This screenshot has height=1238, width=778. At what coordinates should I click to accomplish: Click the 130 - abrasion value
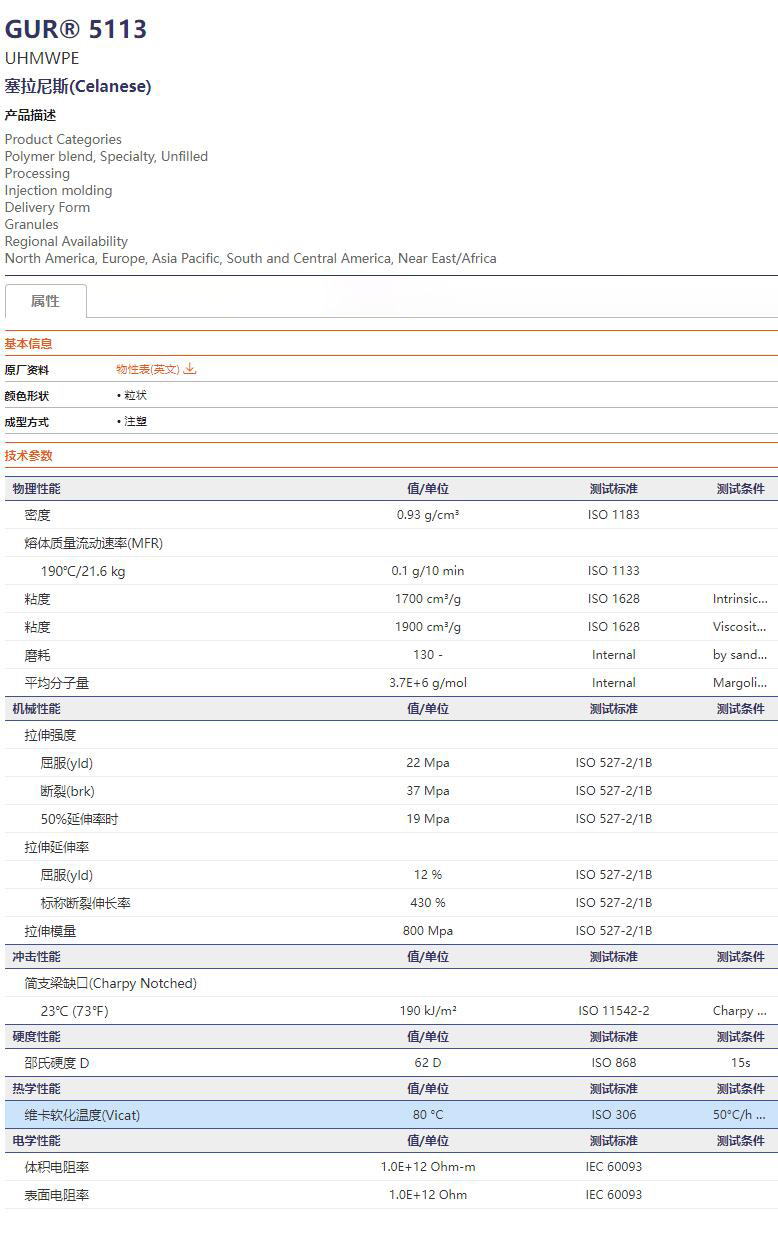point(428,655)
